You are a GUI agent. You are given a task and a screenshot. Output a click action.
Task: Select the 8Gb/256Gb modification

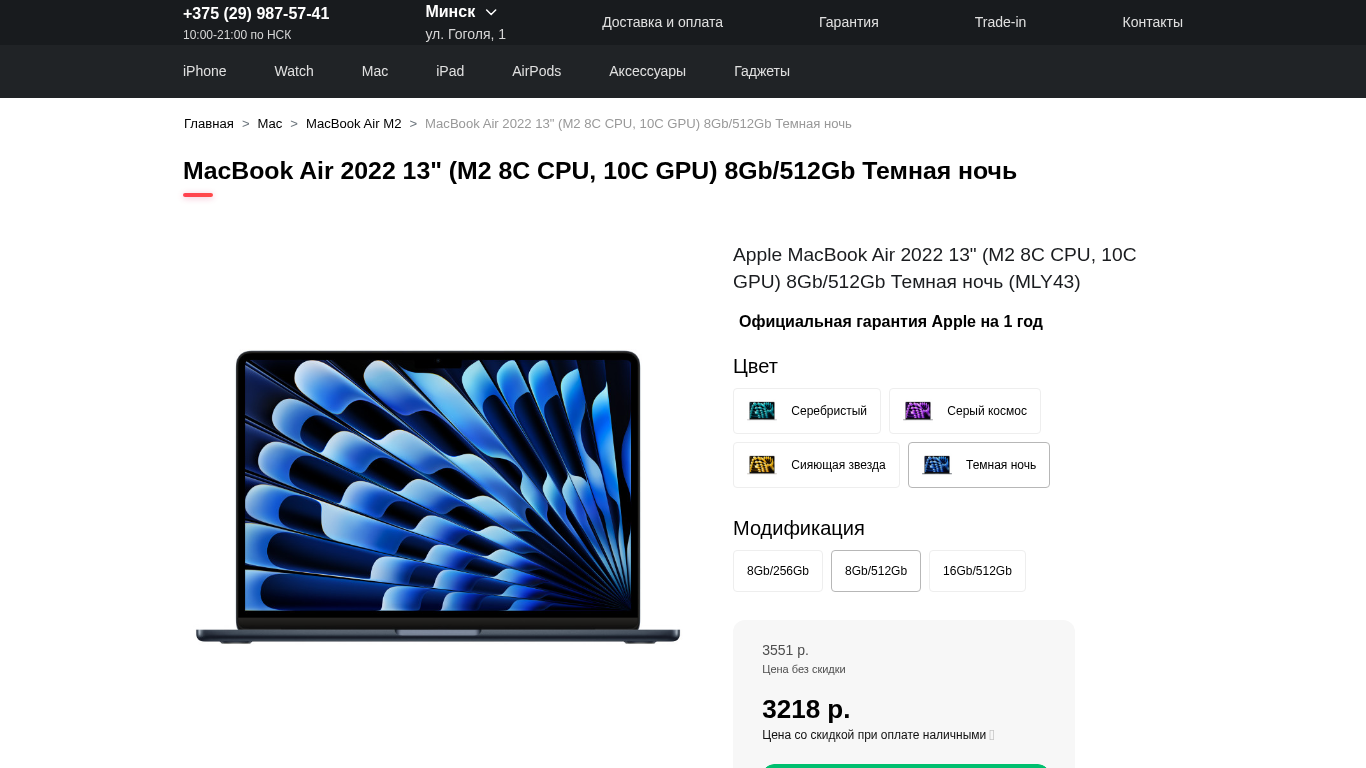pyautogui.click(x=778, y=571)
